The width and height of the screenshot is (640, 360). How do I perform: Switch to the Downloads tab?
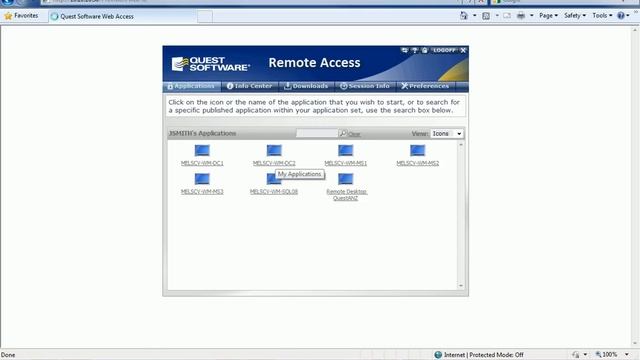pos(306,86)
